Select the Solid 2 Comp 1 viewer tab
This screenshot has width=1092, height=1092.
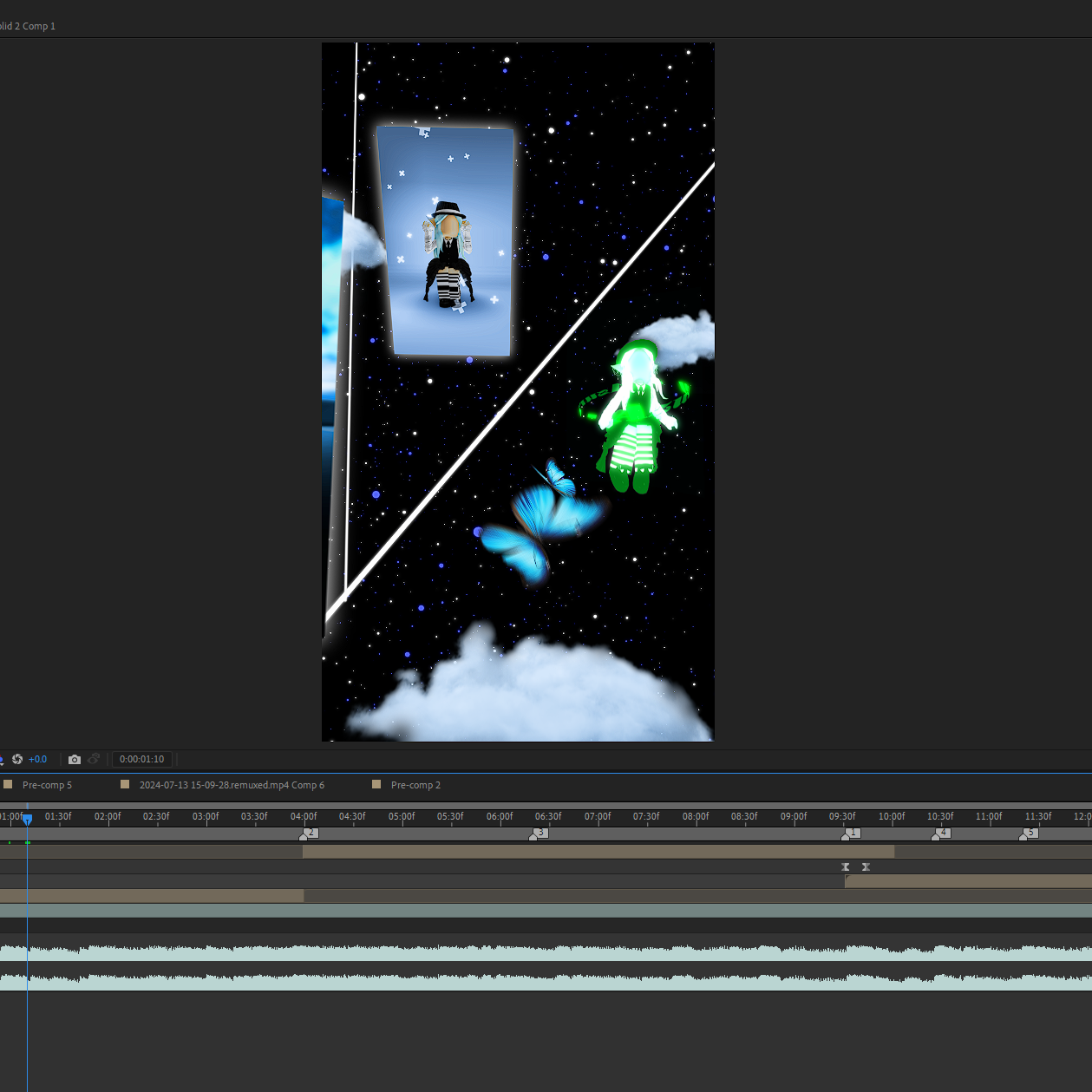(x=28, y=26)
